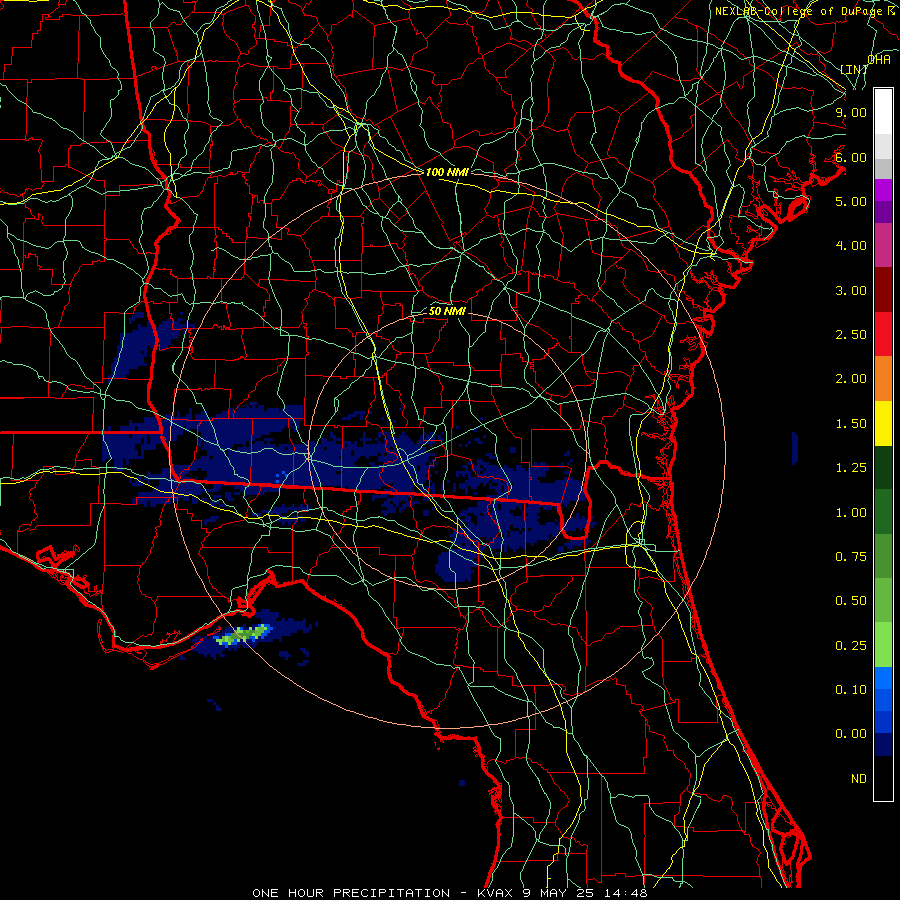900x900 pixels.
Task: Click the isolated blue echo offshore in the Atlantic
Action: click(794, 448)
